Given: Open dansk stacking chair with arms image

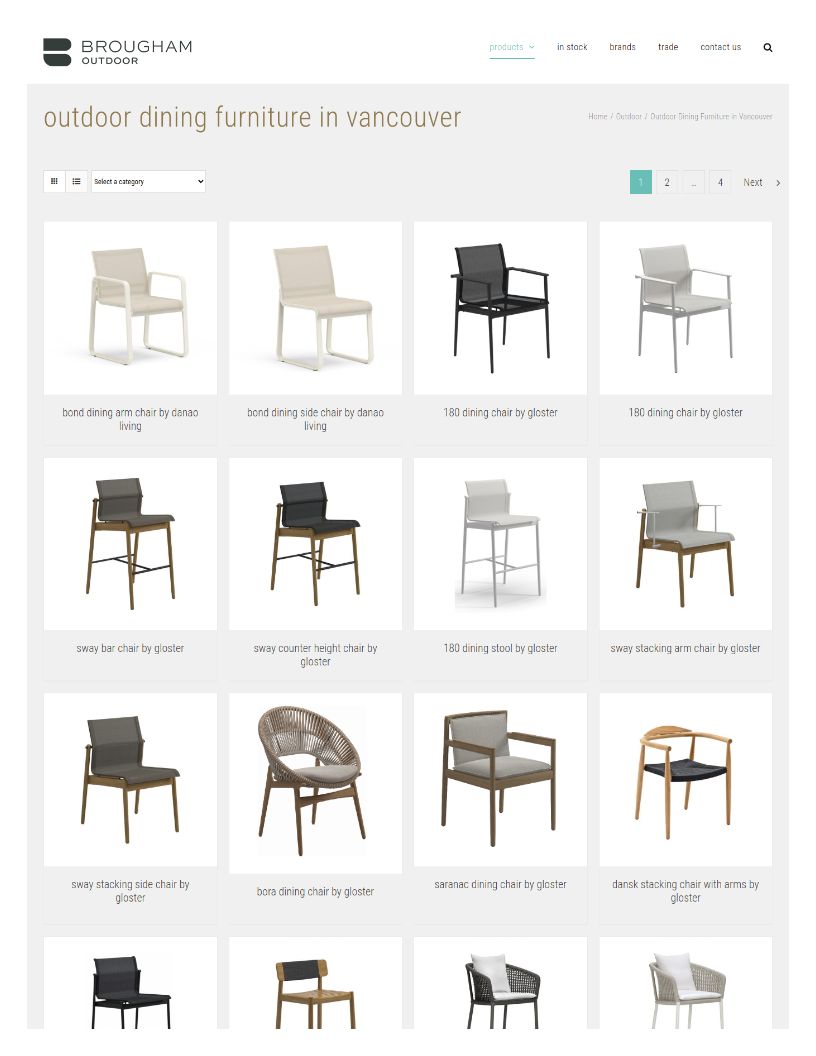Looking at the screenshot, I should coord(685,780).
